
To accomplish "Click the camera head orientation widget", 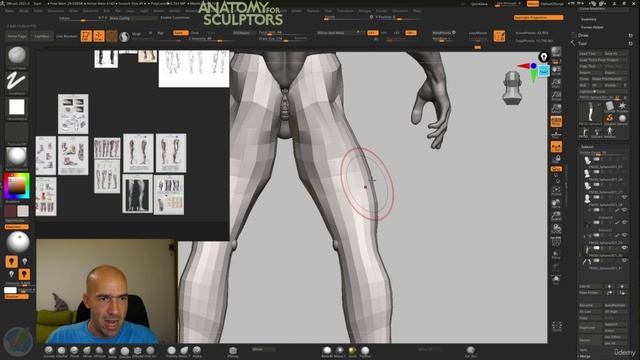I will click(512, 87).
